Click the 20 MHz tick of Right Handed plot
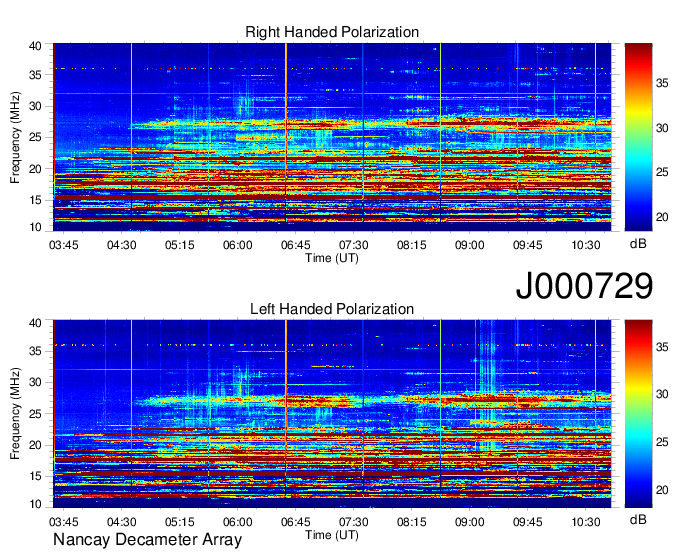This screenshot has height=552, width=680. 36,169
